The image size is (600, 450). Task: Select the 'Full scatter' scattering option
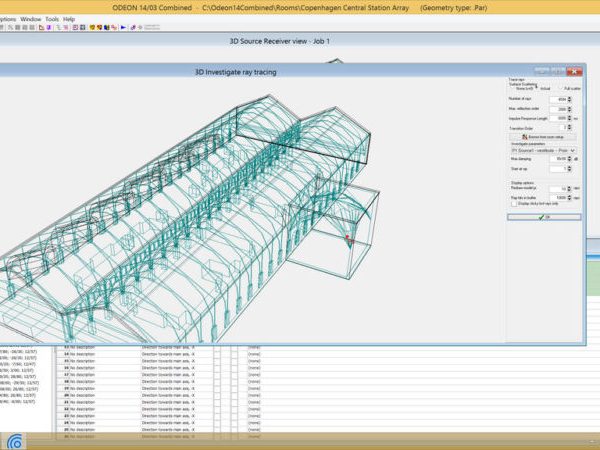click(x=565, y=88)
